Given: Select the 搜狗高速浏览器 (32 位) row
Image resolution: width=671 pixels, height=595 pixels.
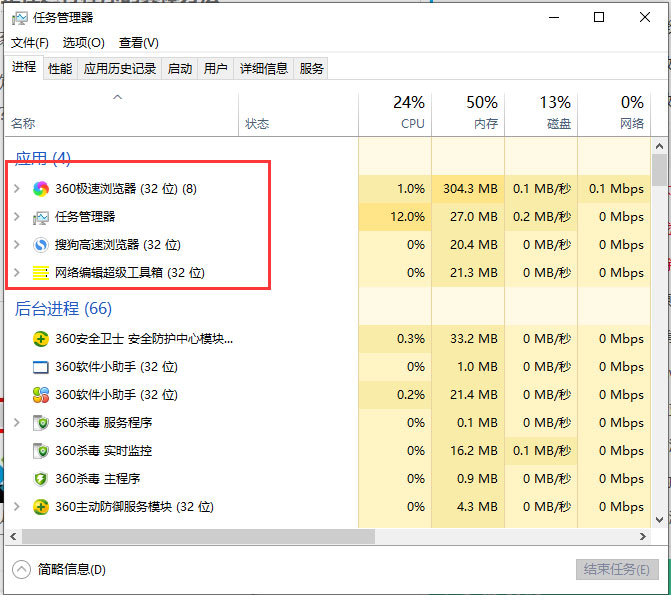Looking at the screenshot, I should (328, 245).
